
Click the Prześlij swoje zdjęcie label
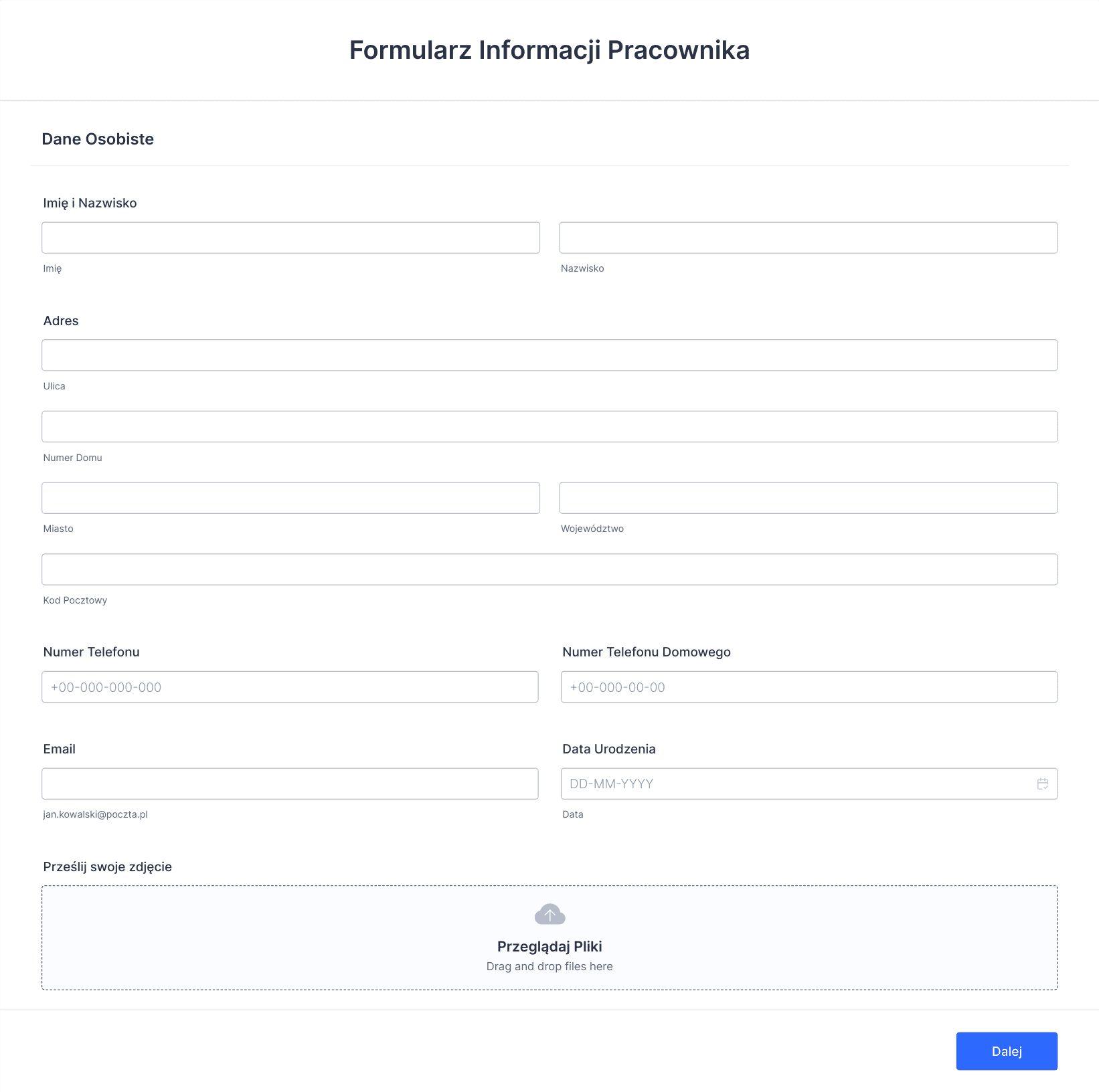tap(108, 867)
